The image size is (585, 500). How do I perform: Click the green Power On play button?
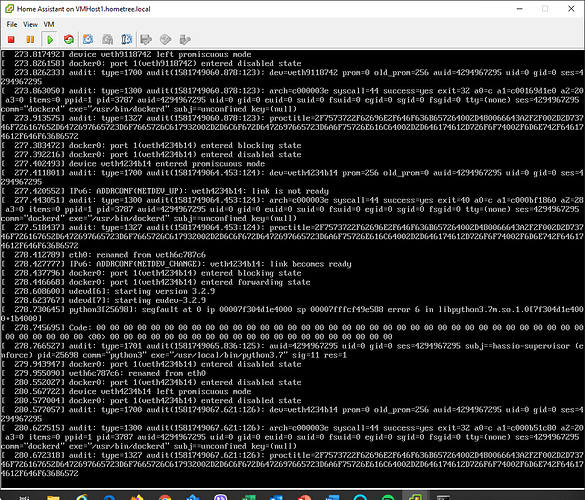click(50, 39)
